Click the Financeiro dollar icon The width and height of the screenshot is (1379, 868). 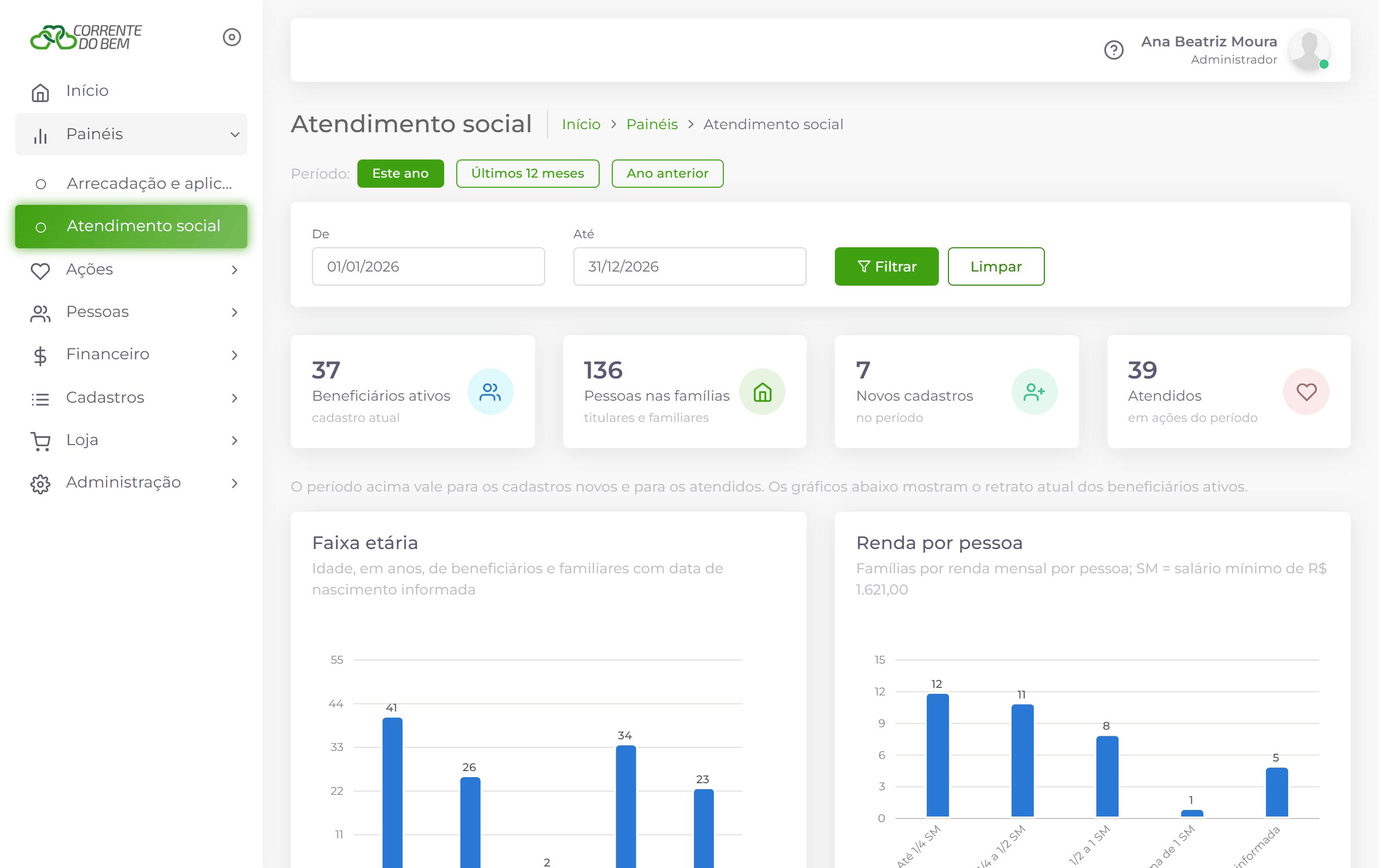pyautogui.click(x=40, y=356)
